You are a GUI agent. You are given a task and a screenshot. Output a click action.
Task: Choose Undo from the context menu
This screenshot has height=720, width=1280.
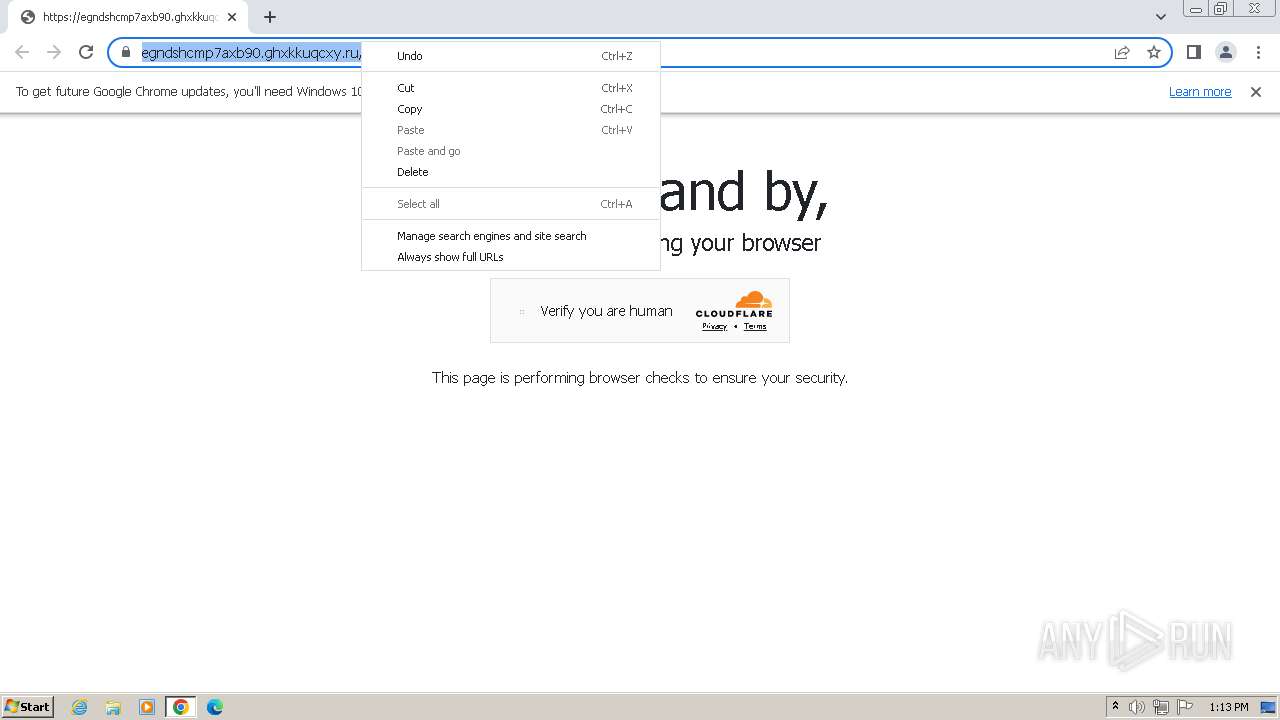511,56
